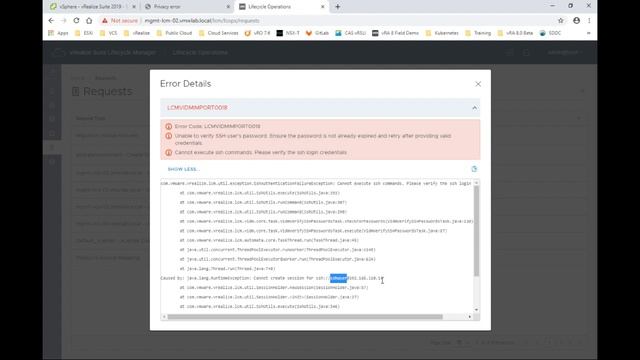640x360 pixels.
Task: Open the NSX-T bookmark
Action: pyautogui.click(x=288, y=33)
